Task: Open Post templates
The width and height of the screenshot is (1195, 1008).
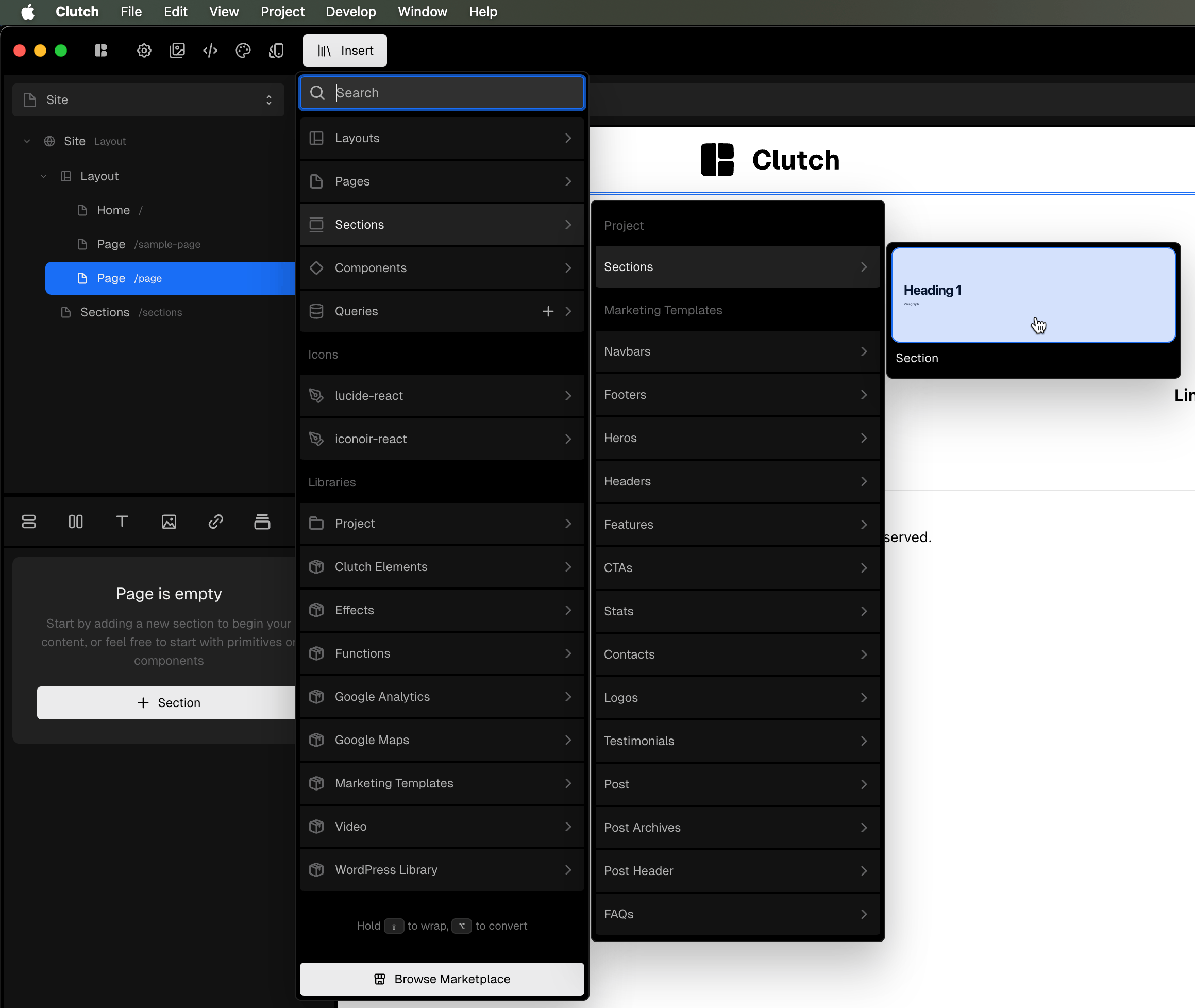Action: point(737,784)
